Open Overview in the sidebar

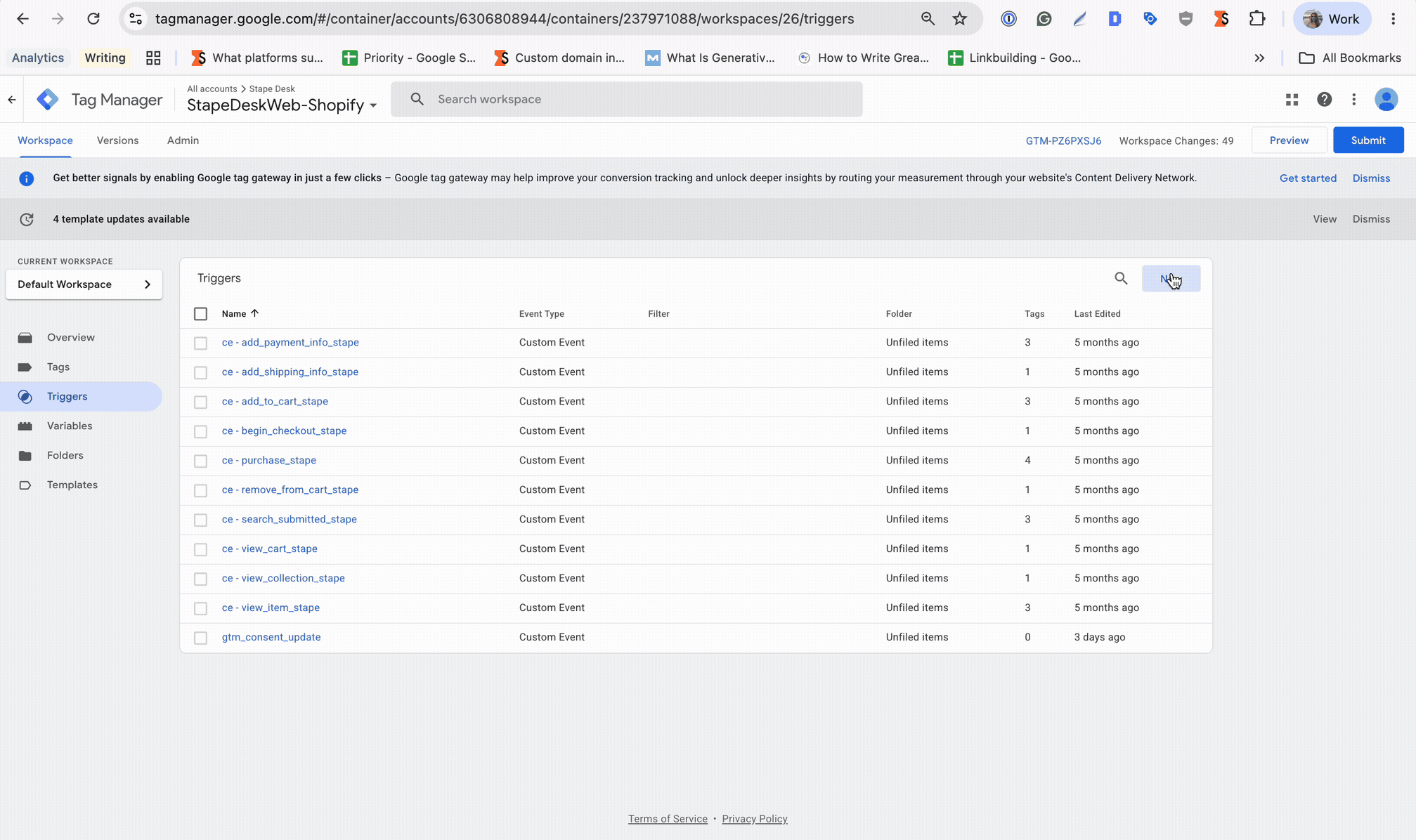click(71, 338)
